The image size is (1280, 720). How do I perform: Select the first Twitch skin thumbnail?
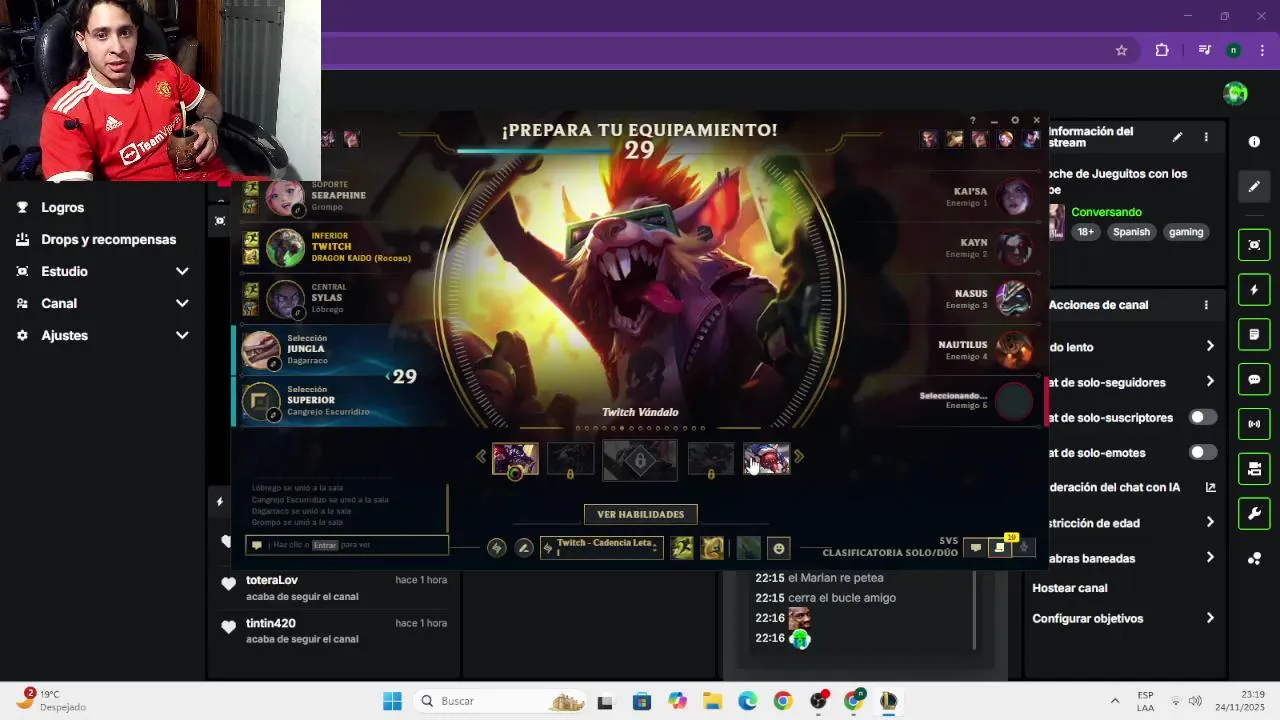pos(515,459)
